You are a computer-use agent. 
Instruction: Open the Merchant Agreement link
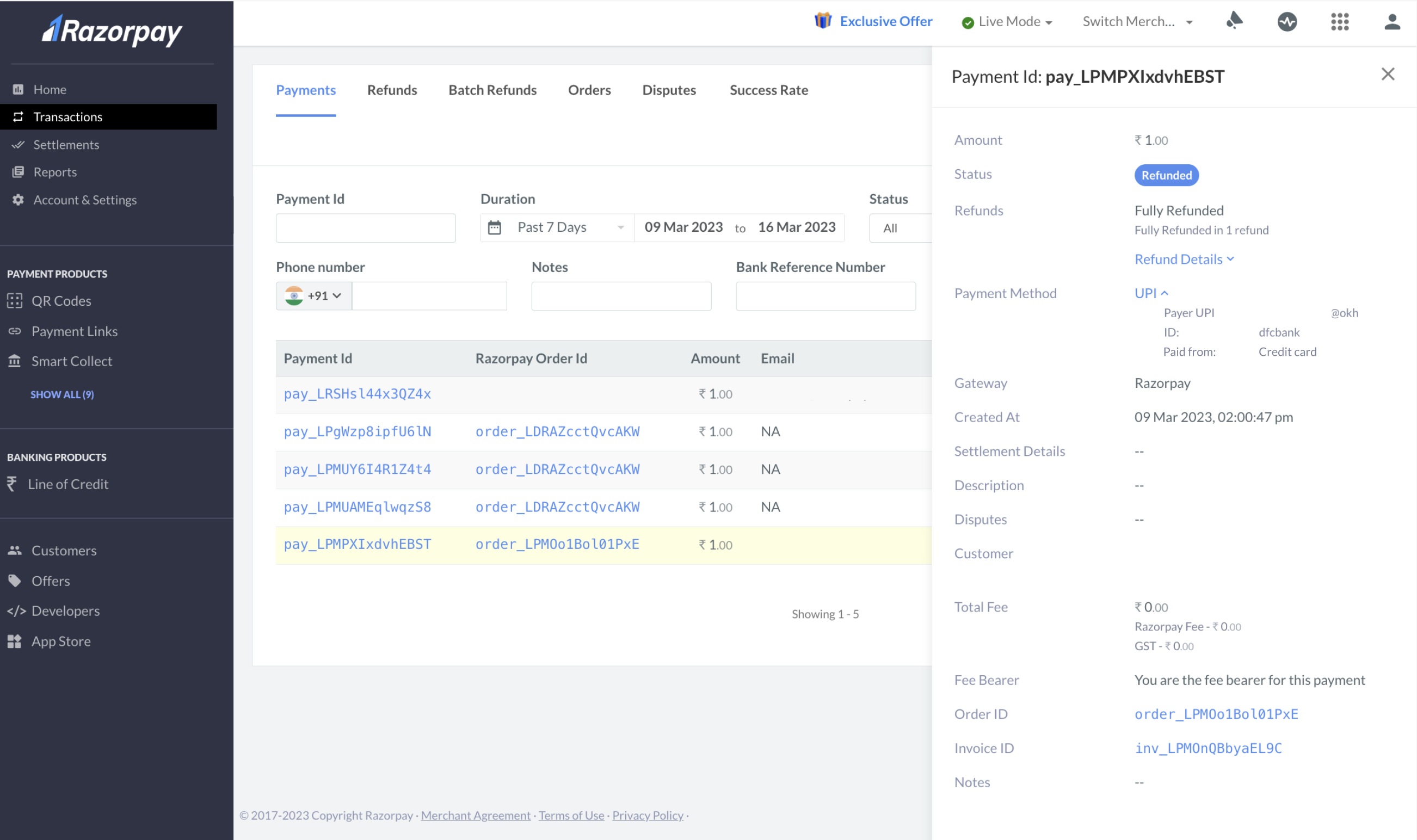476,816
